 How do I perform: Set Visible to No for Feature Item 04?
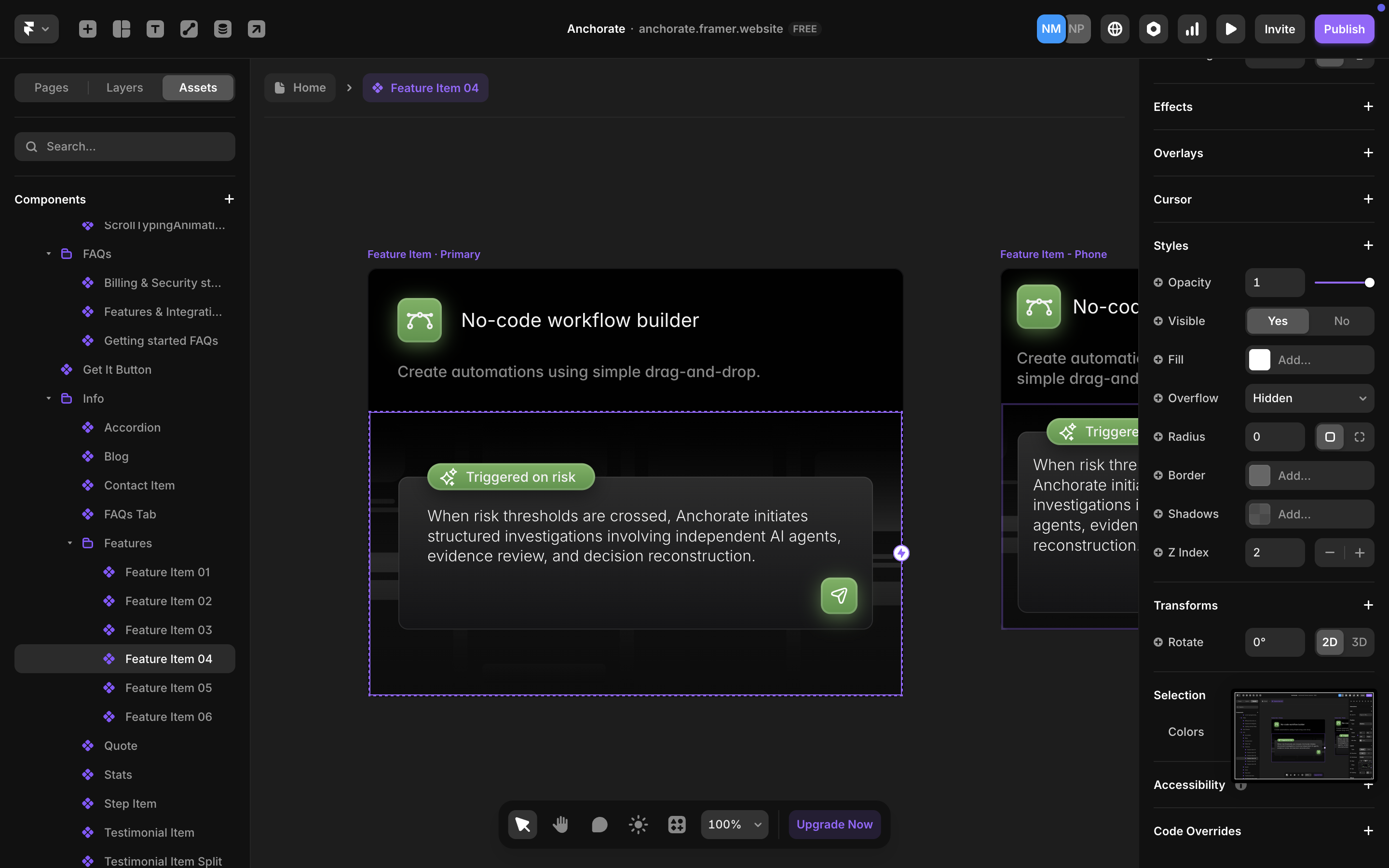click(1341, 321)
